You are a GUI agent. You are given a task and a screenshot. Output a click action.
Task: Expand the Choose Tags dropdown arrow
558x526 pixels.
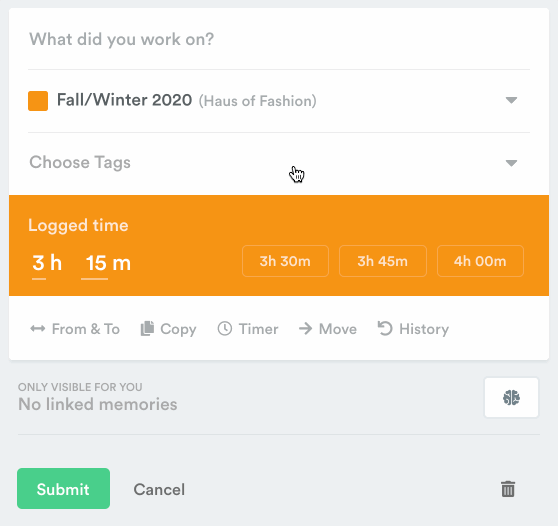point(511,163)
